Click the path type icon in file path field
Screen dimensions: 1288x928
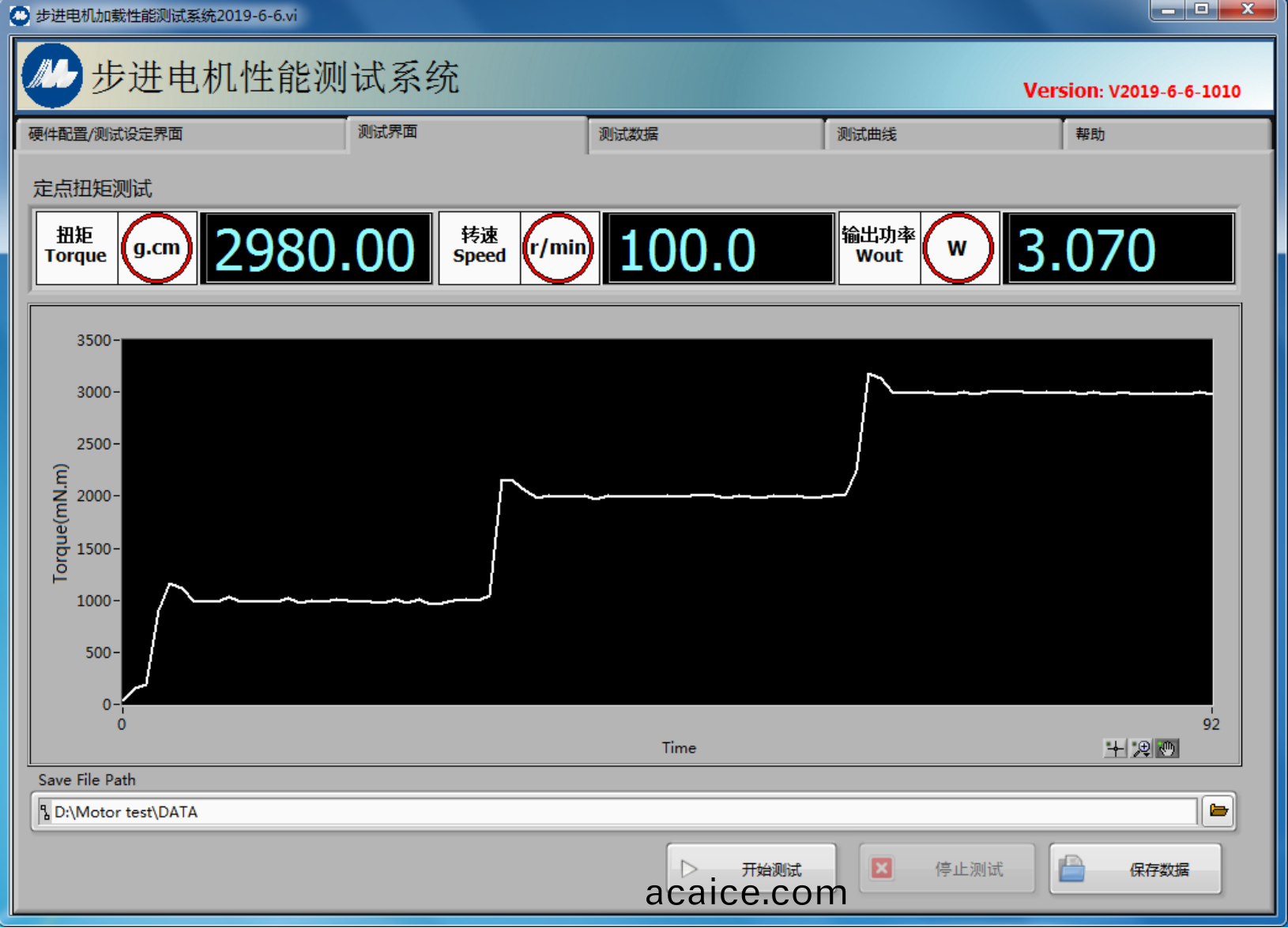45,812
